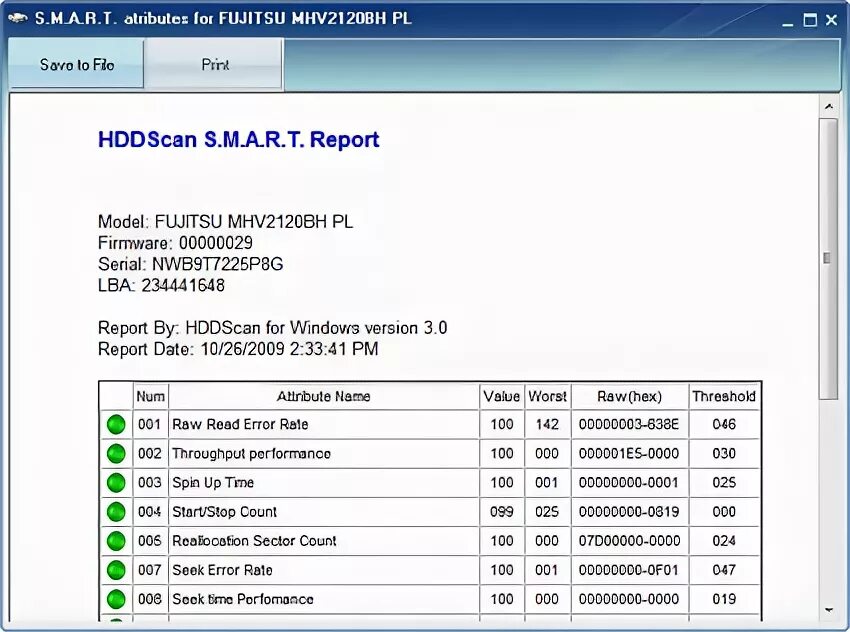The width and height of the screenshot is (850, 632).
Task: Click raw value 00000003-638E
Action: (x=629, y=424)
